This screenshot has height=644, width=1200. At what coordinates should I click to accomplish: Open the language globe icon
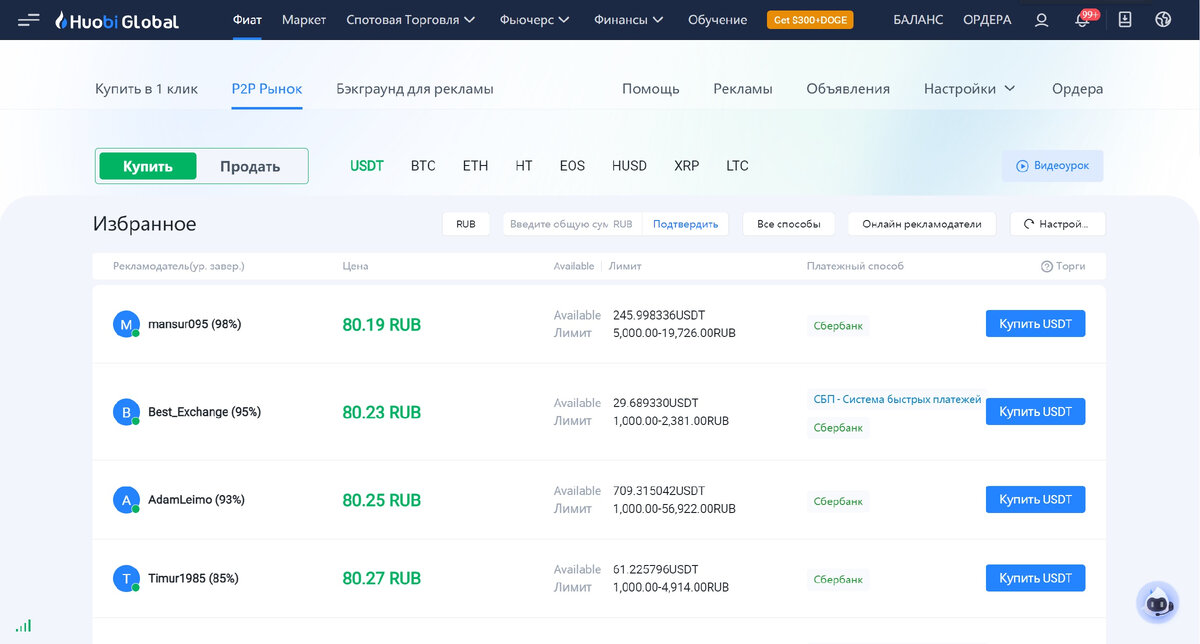coord(1163,20)
